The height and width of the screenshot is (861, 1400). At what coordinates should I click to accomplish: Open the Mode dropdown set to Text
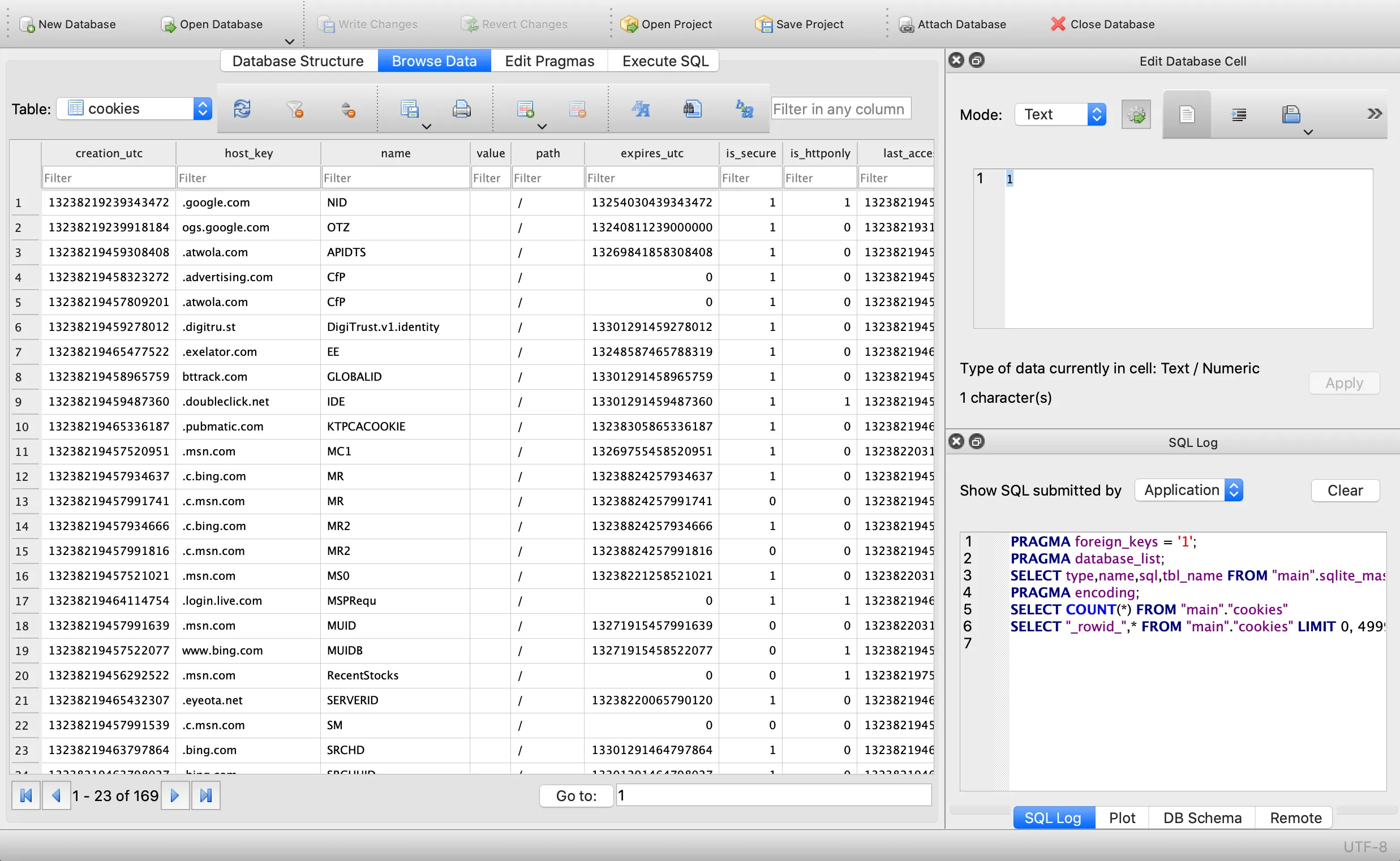(x=1060, y=115)
